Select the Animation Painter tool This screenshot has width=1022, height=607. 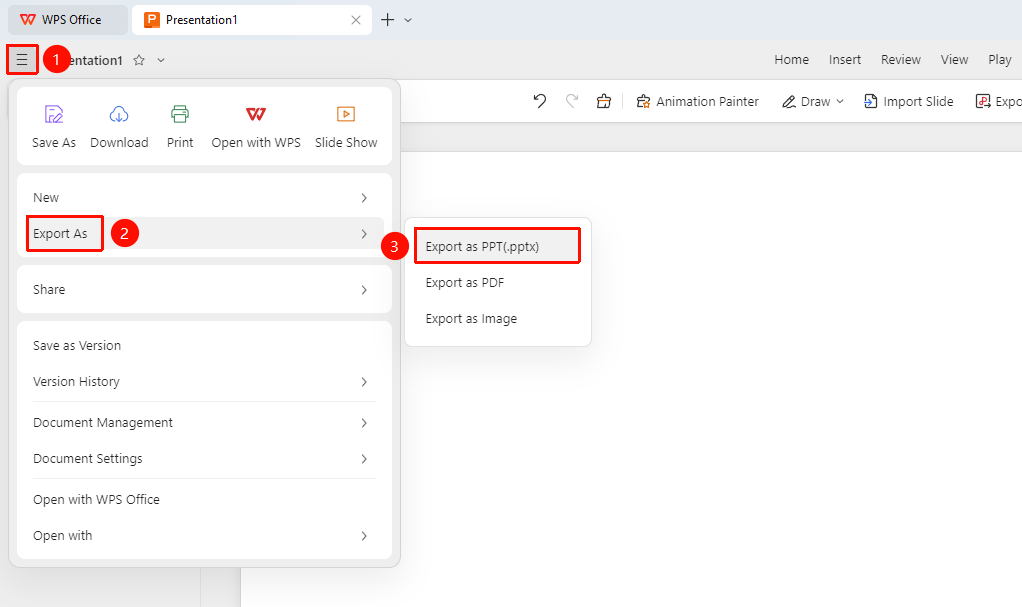click(697, 102)
